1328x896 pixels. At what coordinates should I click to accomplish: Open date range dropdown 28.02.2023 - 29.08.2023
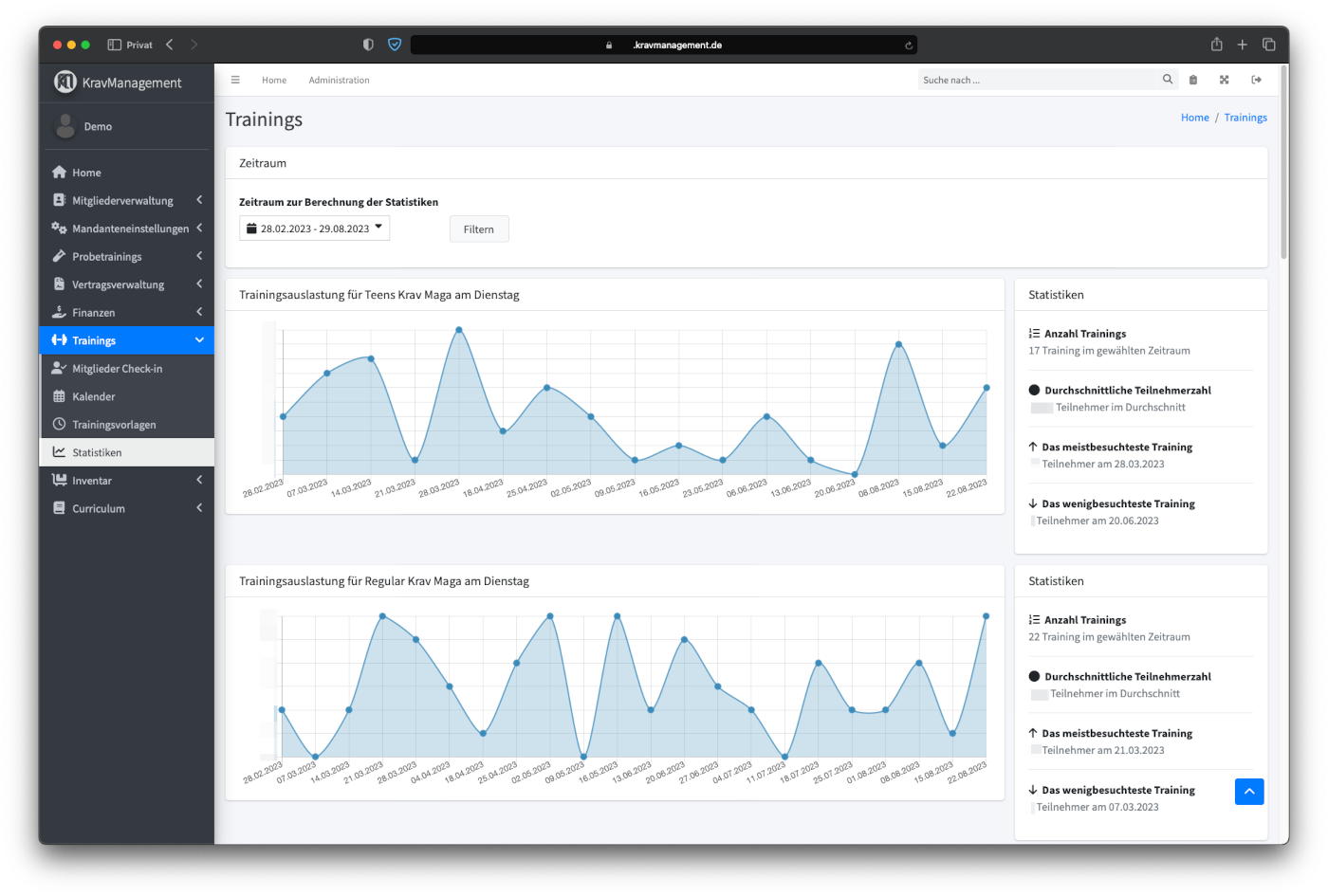314,229
